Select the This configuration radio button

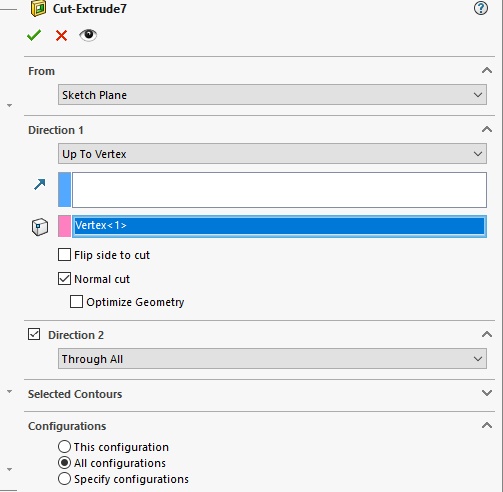point(64,447)
